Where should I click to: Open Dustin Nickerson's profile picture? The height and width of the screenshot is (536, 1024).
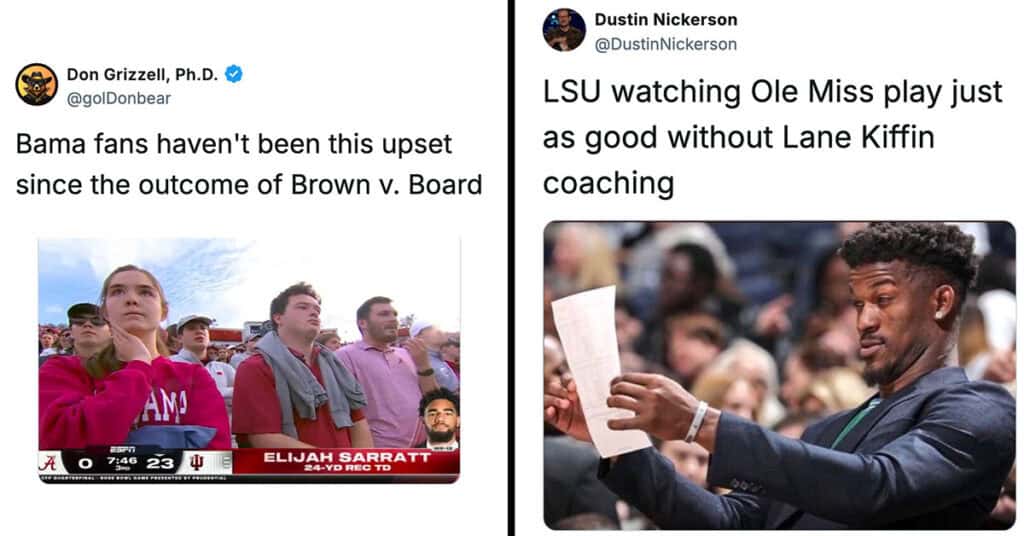pyautogui.click(x=564, y=30)
